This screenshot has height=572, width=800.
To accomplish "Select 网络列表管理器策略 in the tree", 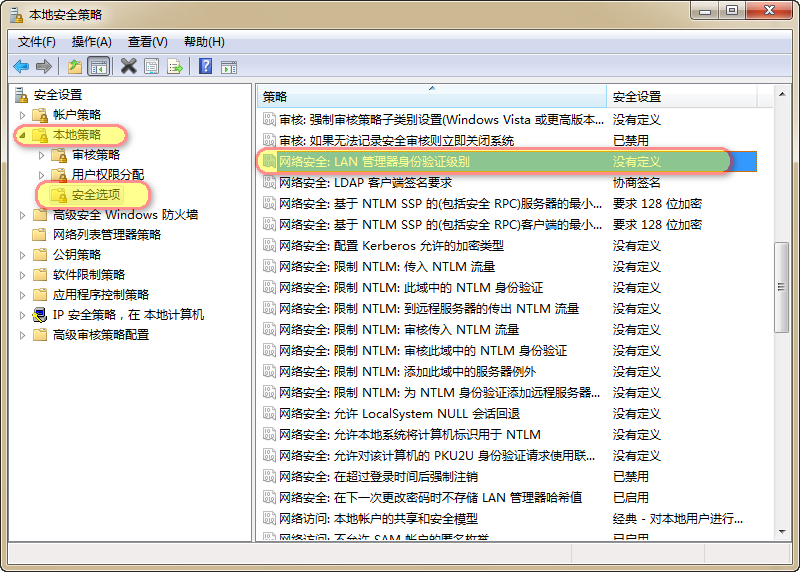I will 106,235.
